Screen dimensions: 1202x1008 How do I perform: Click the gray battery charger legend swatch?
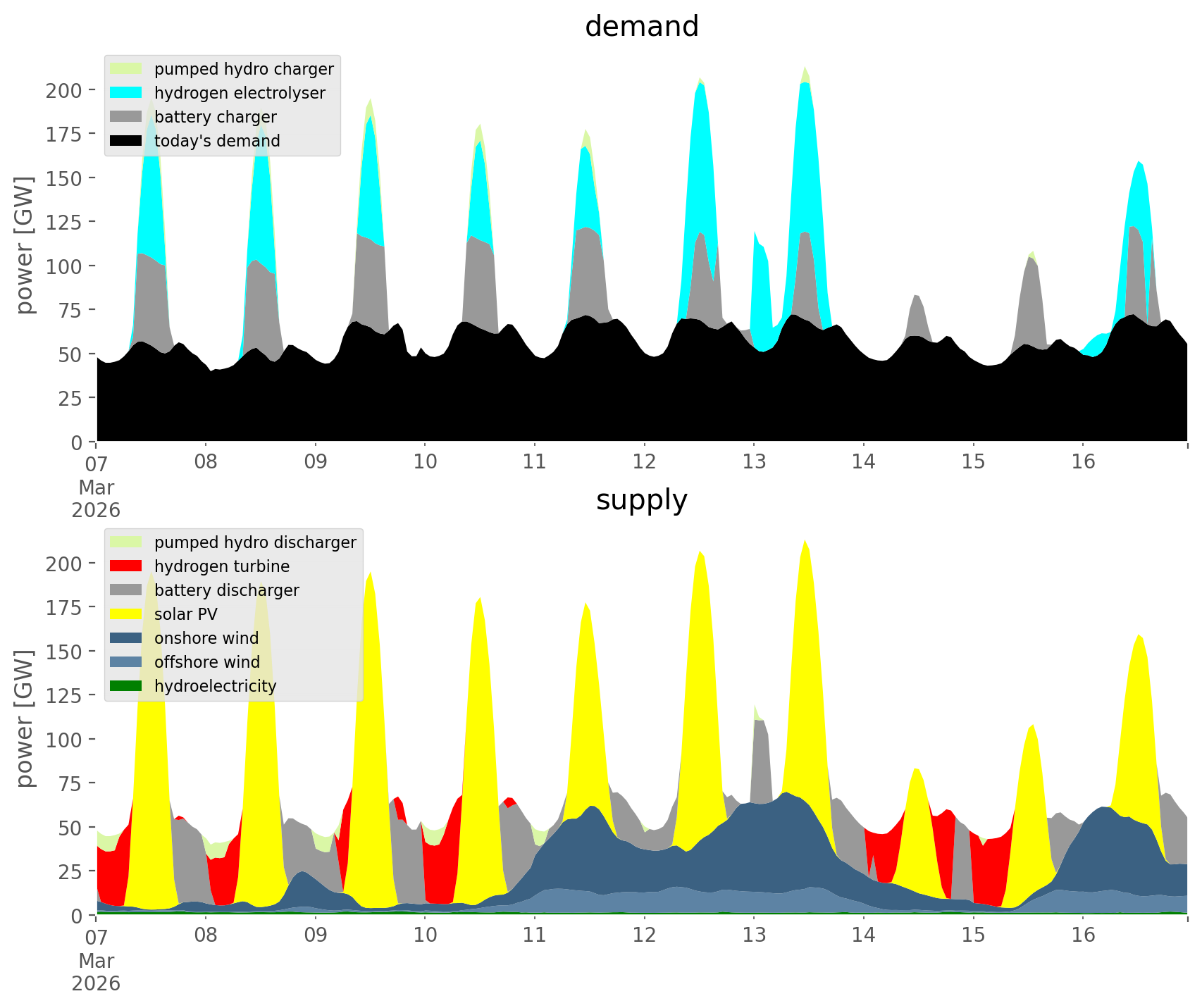(x=126, y=117)
